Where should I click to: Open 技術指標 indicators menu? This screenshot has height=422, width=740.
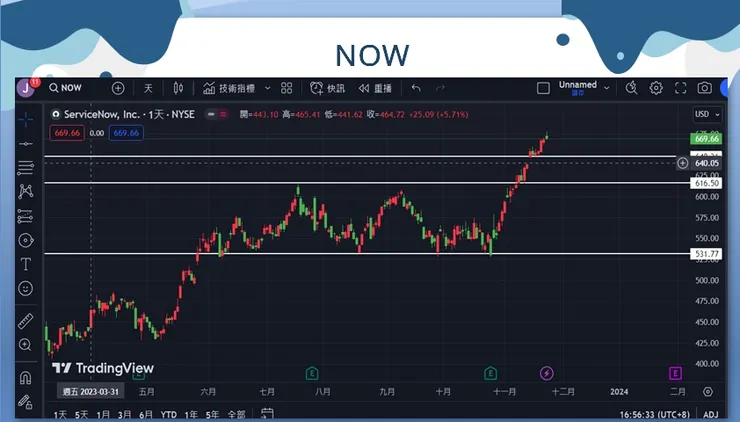(229, 88)
